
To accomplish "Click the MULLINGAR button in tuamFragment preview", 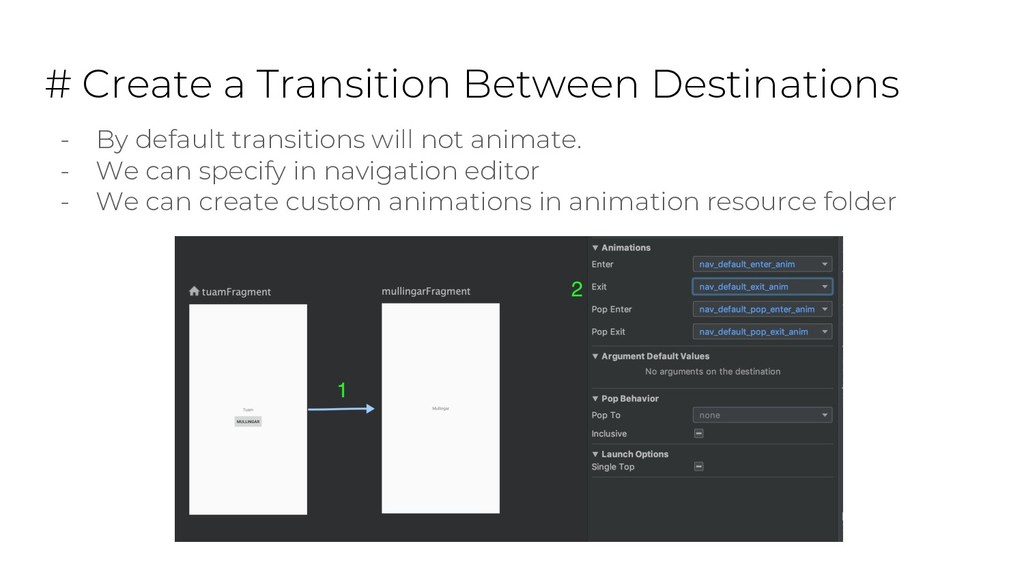I will click(248, 422).
